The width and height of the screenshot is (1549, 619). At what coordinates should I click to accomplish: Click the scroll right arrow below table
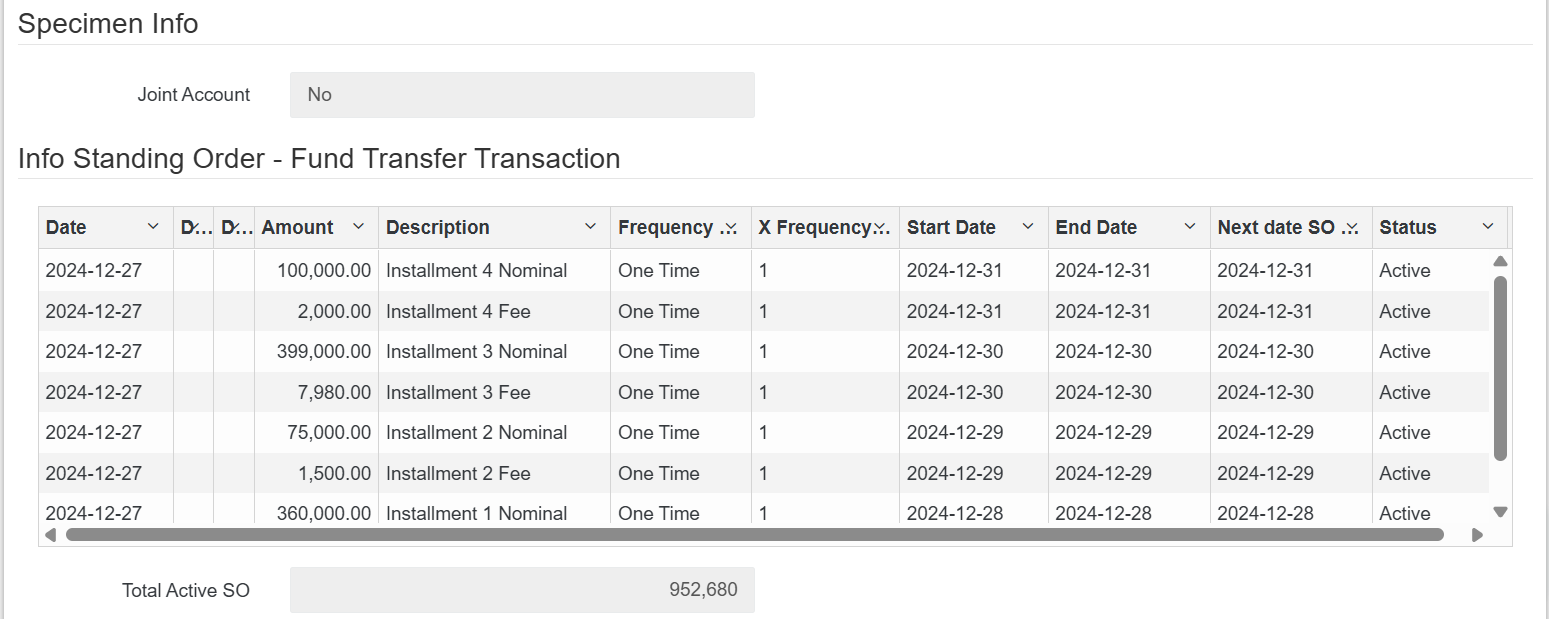pos(1477,535)
